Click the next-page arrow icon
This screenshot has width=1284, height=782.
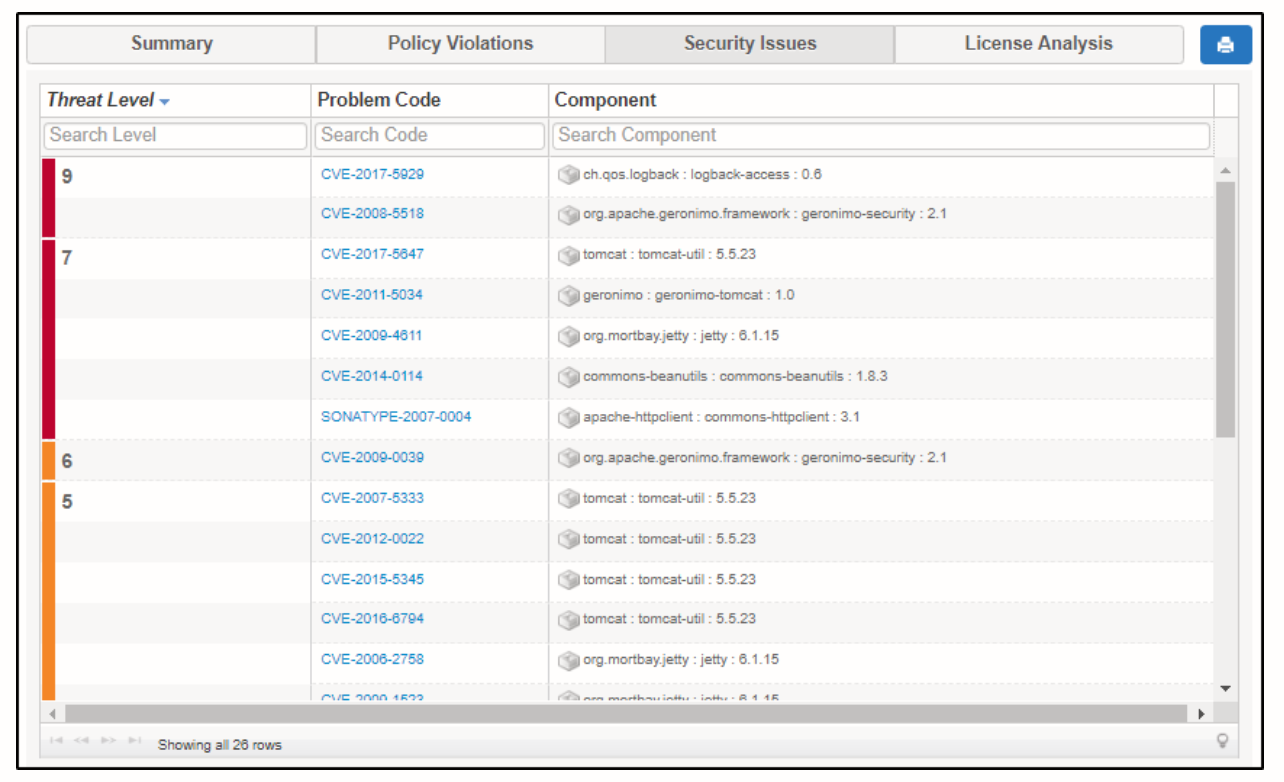pyautogui.click(x=106, y=740)
